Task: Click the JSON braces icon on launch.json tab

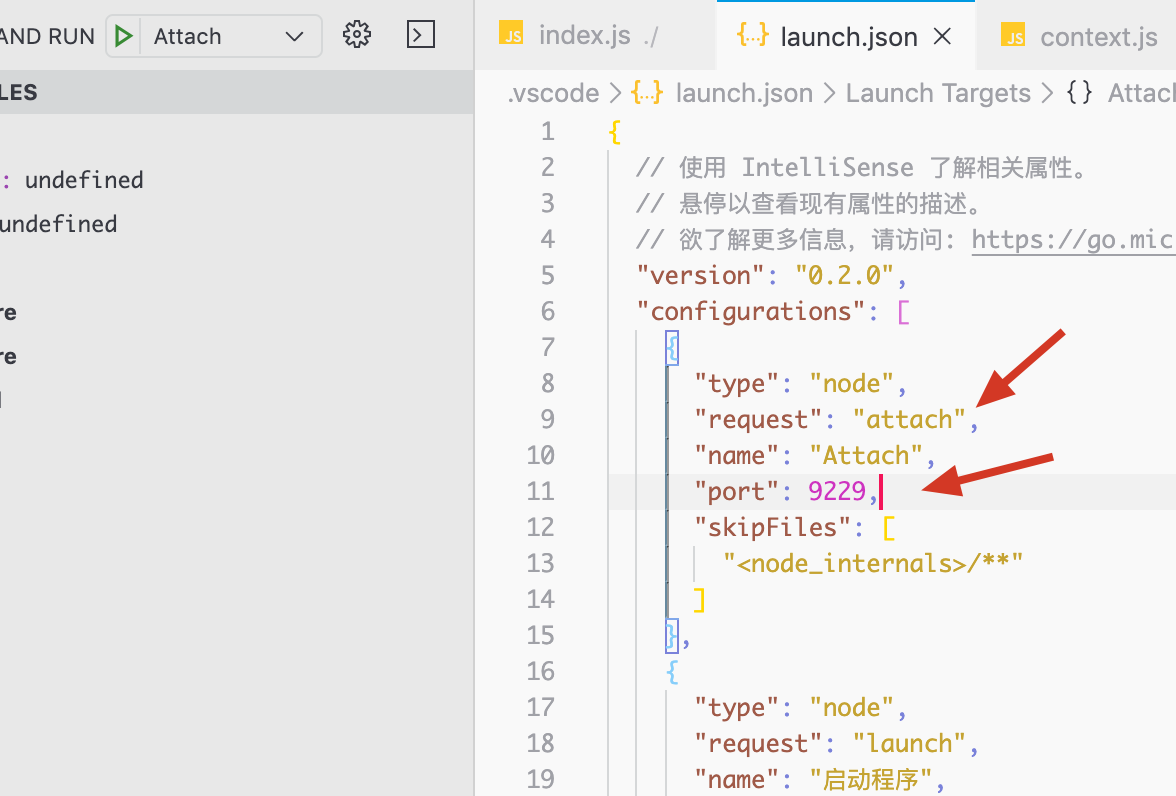Action: click(752, 35)
